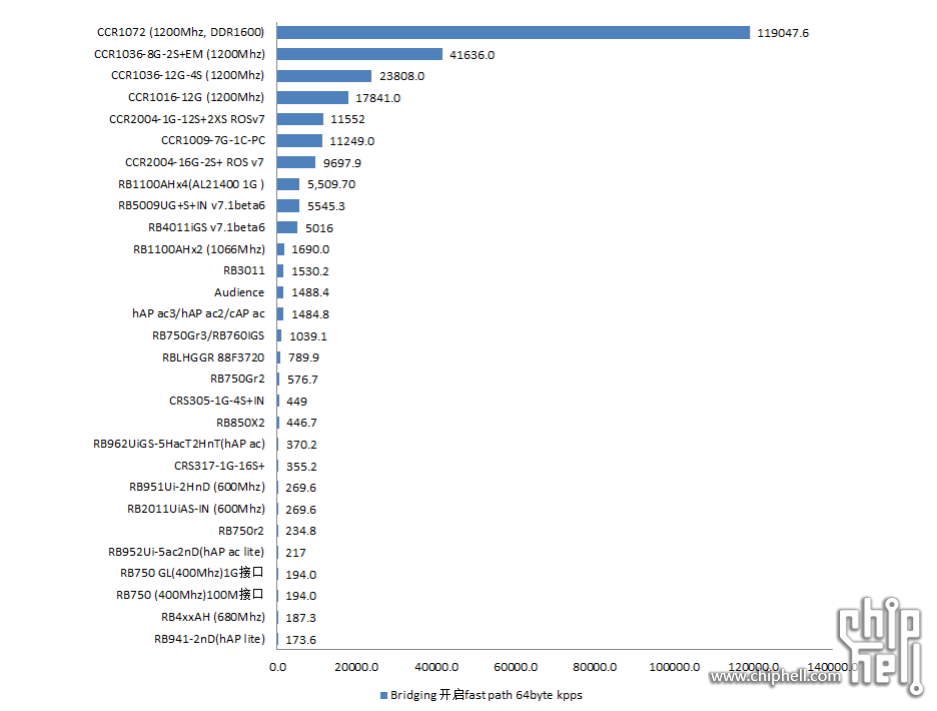Click the CCR1036-8G-2S+EM (1200Mhz) label
The height and width of the screenshot is (711, 937).
(179, 54)
